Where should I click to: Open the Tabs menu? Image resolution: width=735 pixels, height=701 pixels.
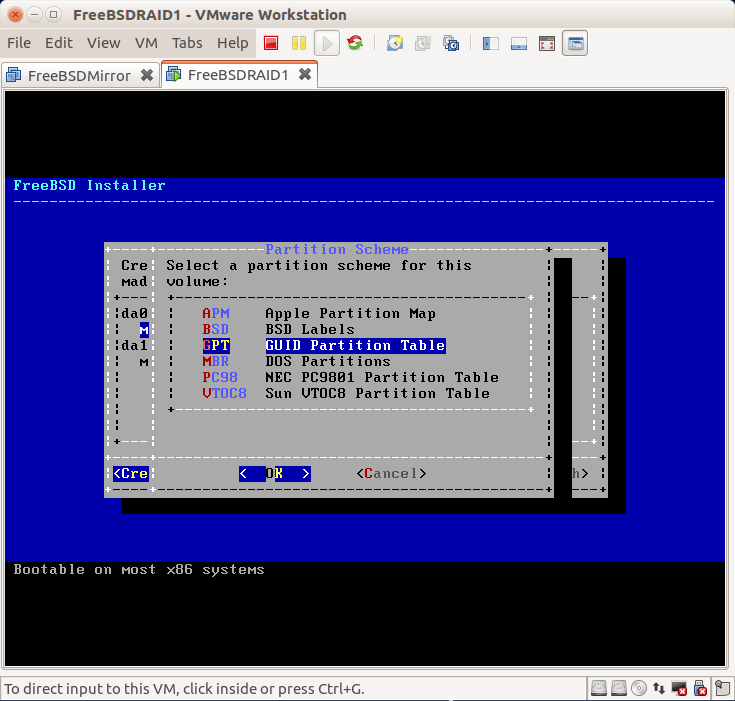187,43
